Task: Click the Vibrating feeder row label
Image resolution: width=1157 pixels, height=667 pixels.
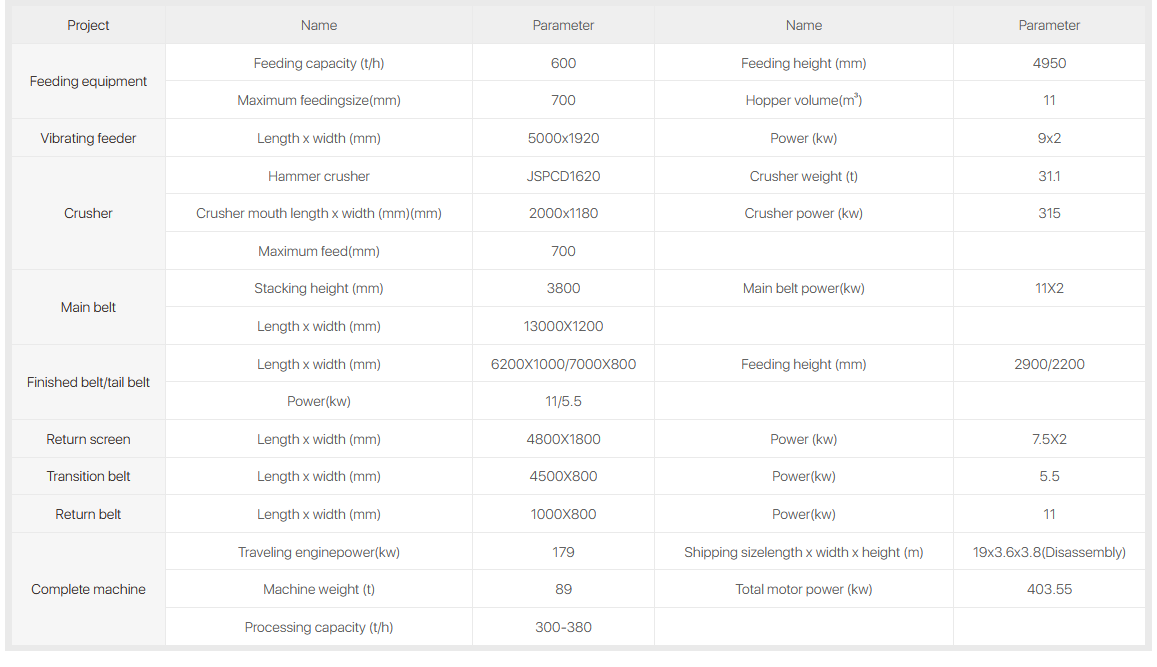Action: click(x=88, y=138)
